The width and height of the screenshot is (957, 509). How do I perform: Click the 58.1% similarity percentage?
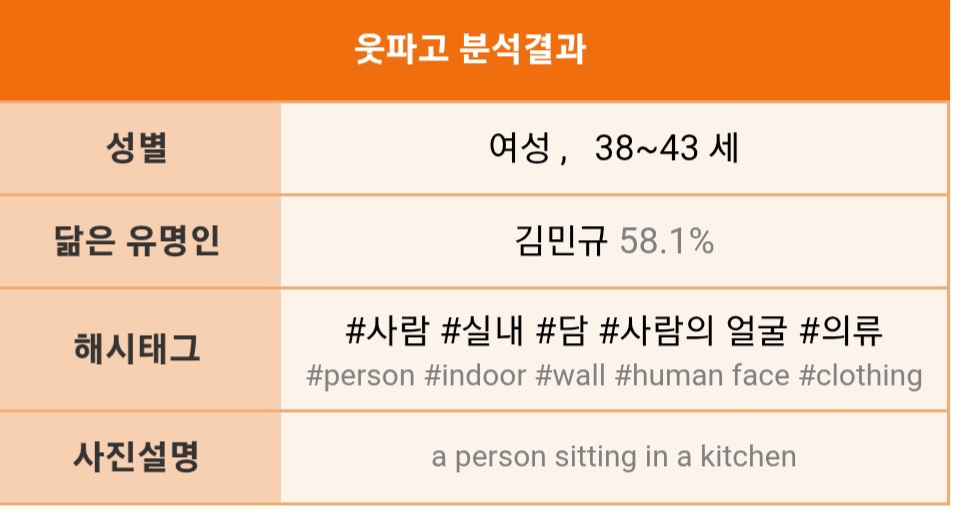click(667, 241)
